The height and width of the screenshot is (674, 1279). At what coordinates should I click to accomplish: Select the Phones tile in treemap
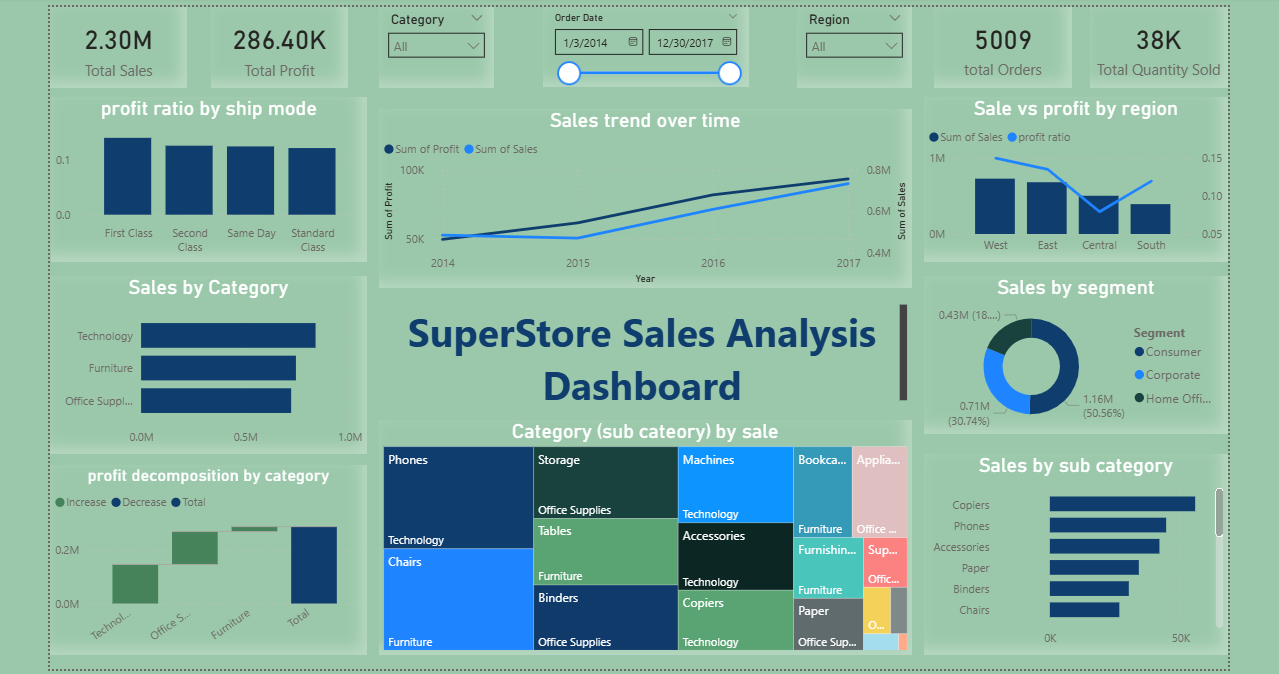[457, 497]
